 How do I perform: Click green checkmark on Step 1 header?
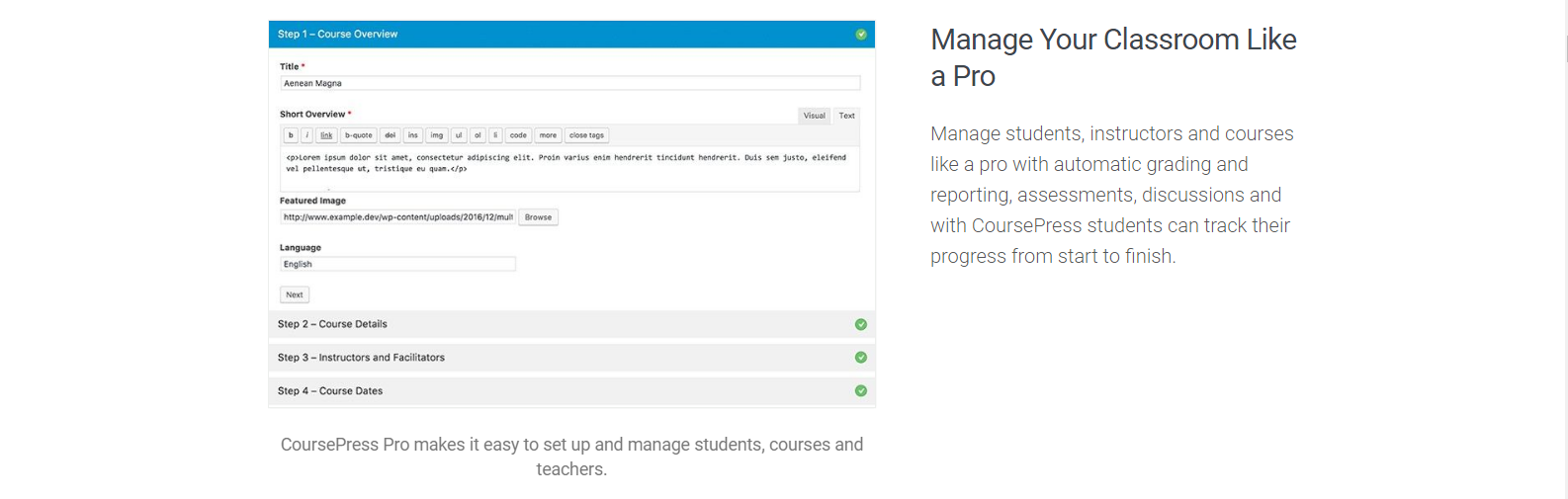pos(861,35)
